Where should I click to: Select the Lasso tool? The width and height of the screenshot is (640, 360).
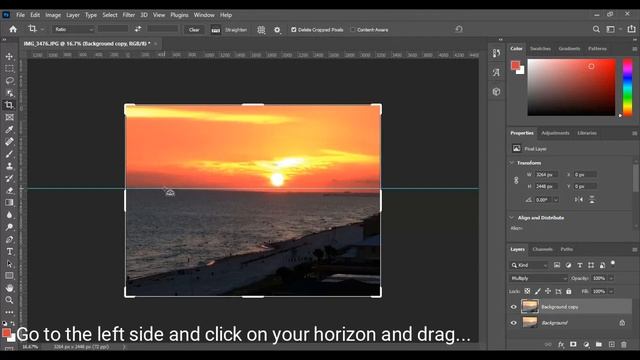pyautogui.click(x=9, y=80)
